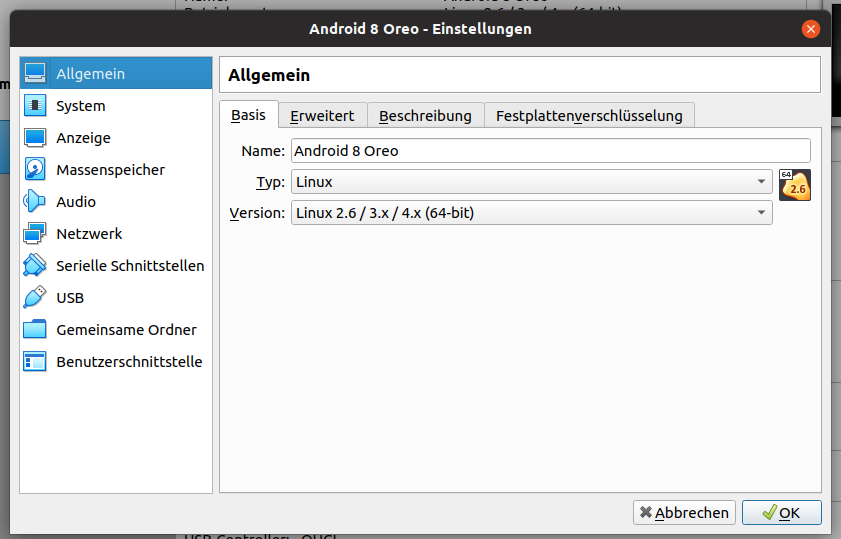Select the Allgemein monitor icon
Image resolution: width=841 pixels, height=539 pixels.
pyautogui.click(x=35, y=73)
